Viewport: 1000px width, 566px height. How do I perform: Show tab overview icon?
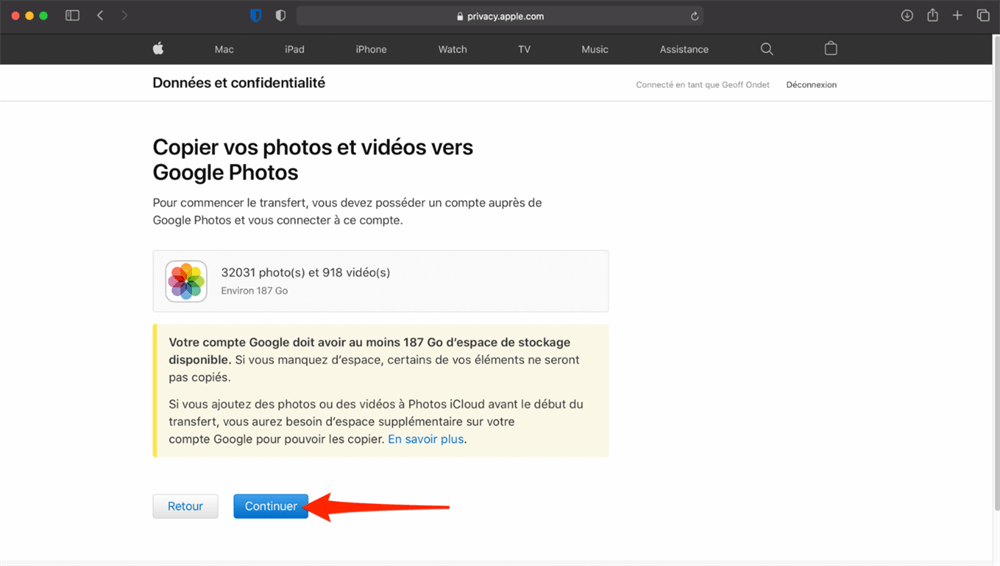pyautogui.click(x=983, y=15)
